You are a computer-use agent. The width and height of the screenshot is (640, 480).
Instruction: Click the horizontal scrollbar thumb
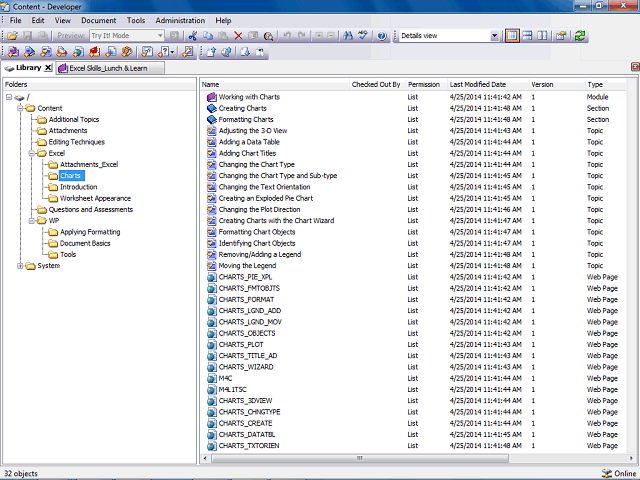tap(360, 458)
